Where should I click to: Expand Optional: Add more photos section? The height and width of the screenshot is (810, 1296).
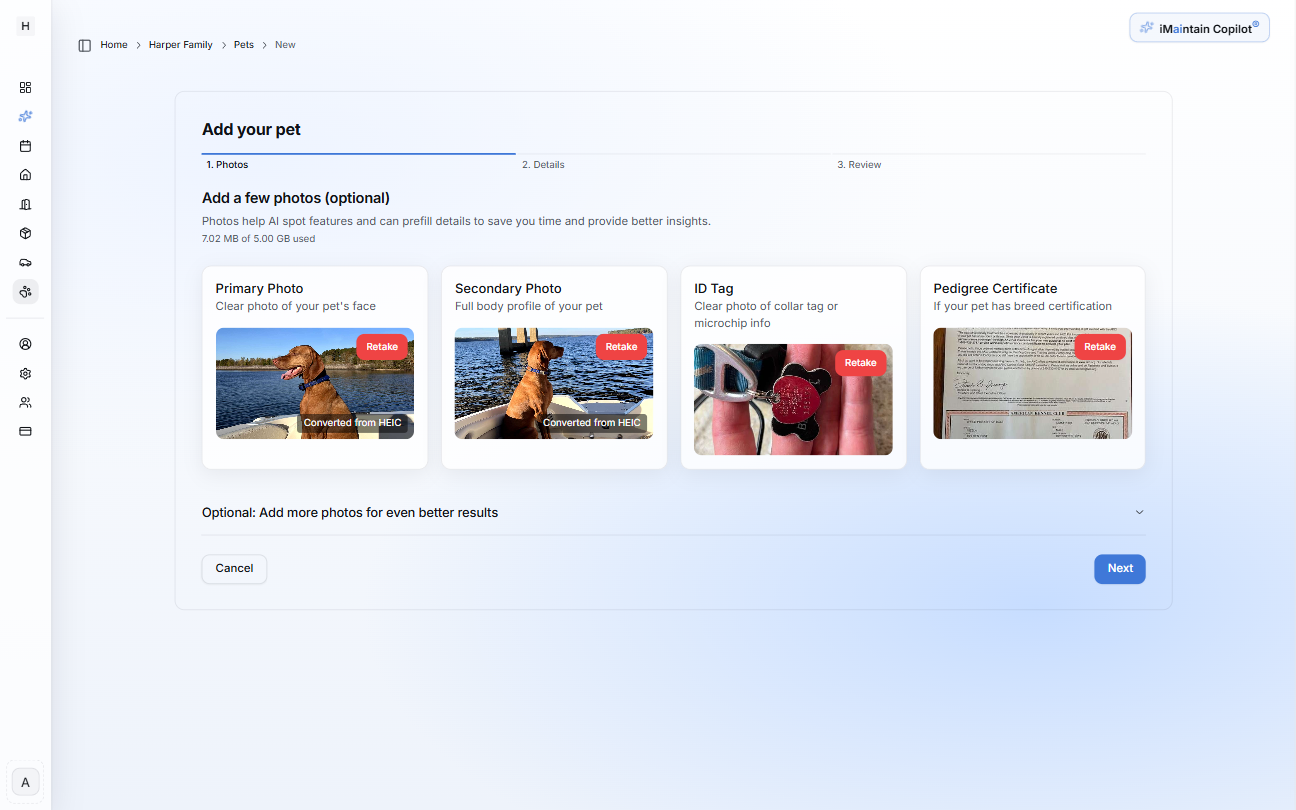[1139, 511]
